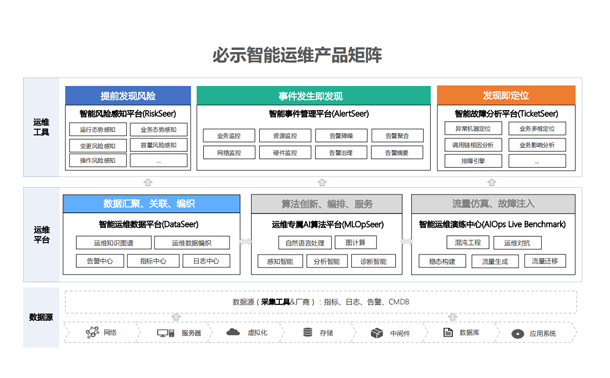This screenshot has height=378, width=610.
Task: Click the 排障引擎 box in TicketSeer
Action: [x=473, y=161]
